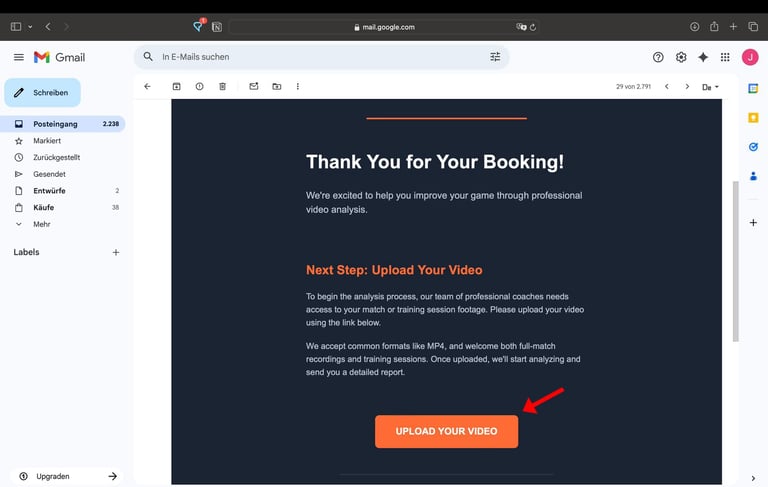The width and height of the screenshot is (768, 487).
Task: Open input tools language dropdown
Action: click(x=711, y=87)
